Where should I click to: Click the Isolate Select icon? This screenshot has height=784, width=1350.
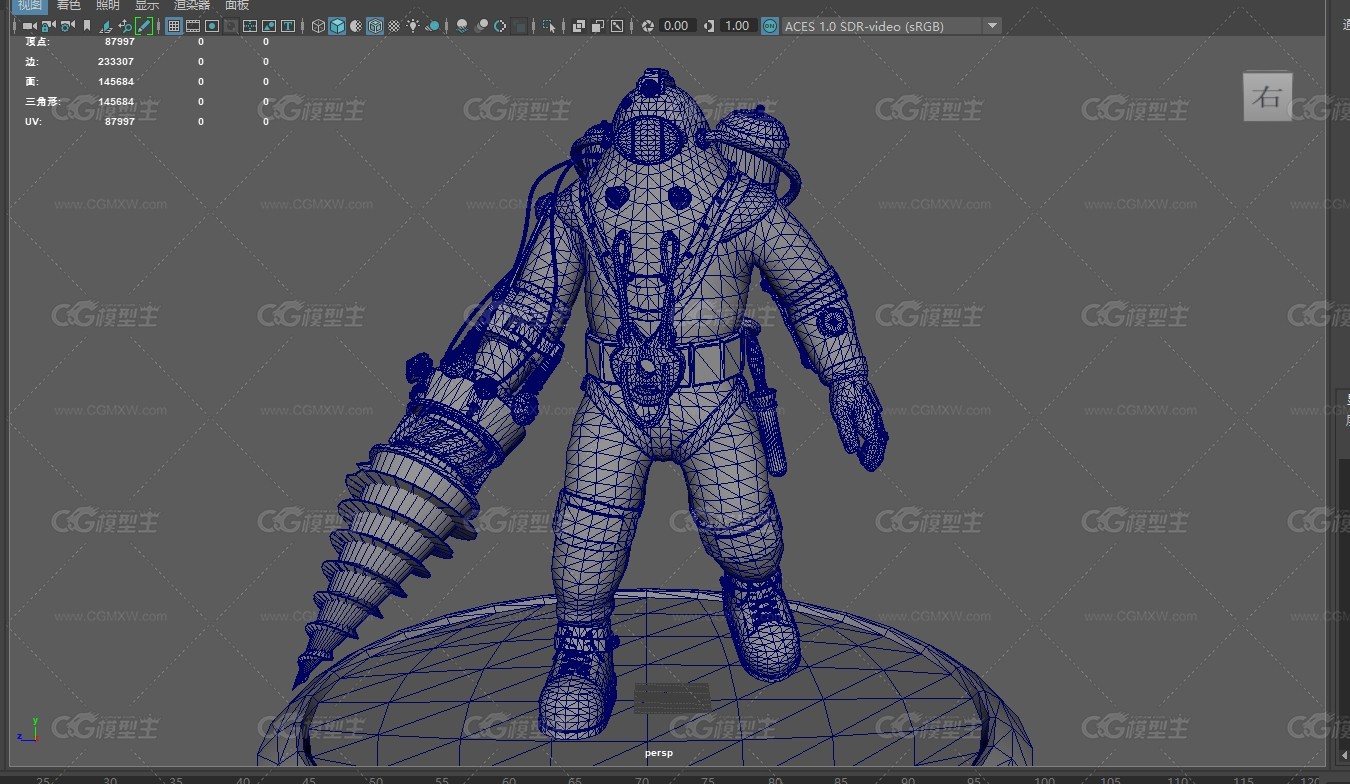pyautogui.click(x=549, y=26)
